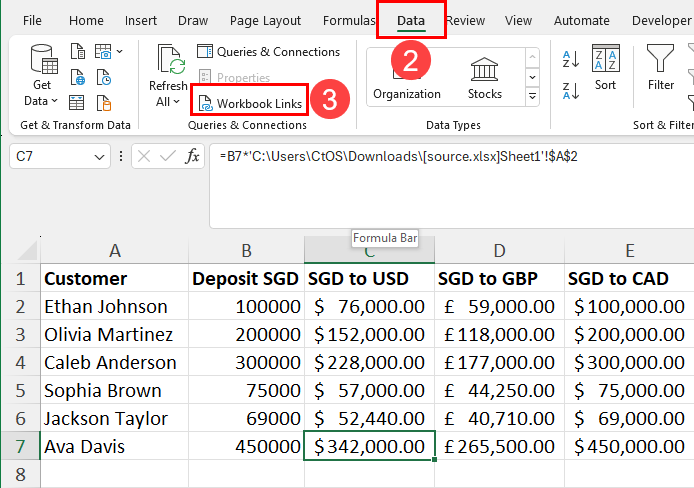Open the Sort dialog

pos(605,67)
